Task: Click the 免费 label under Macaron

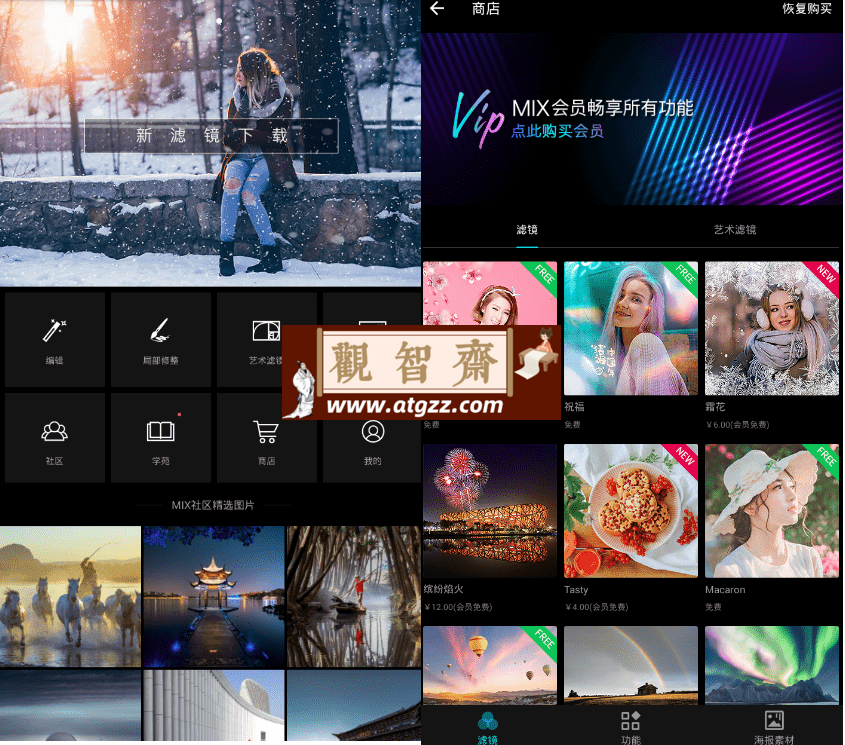Action: [x=714, y=607]
